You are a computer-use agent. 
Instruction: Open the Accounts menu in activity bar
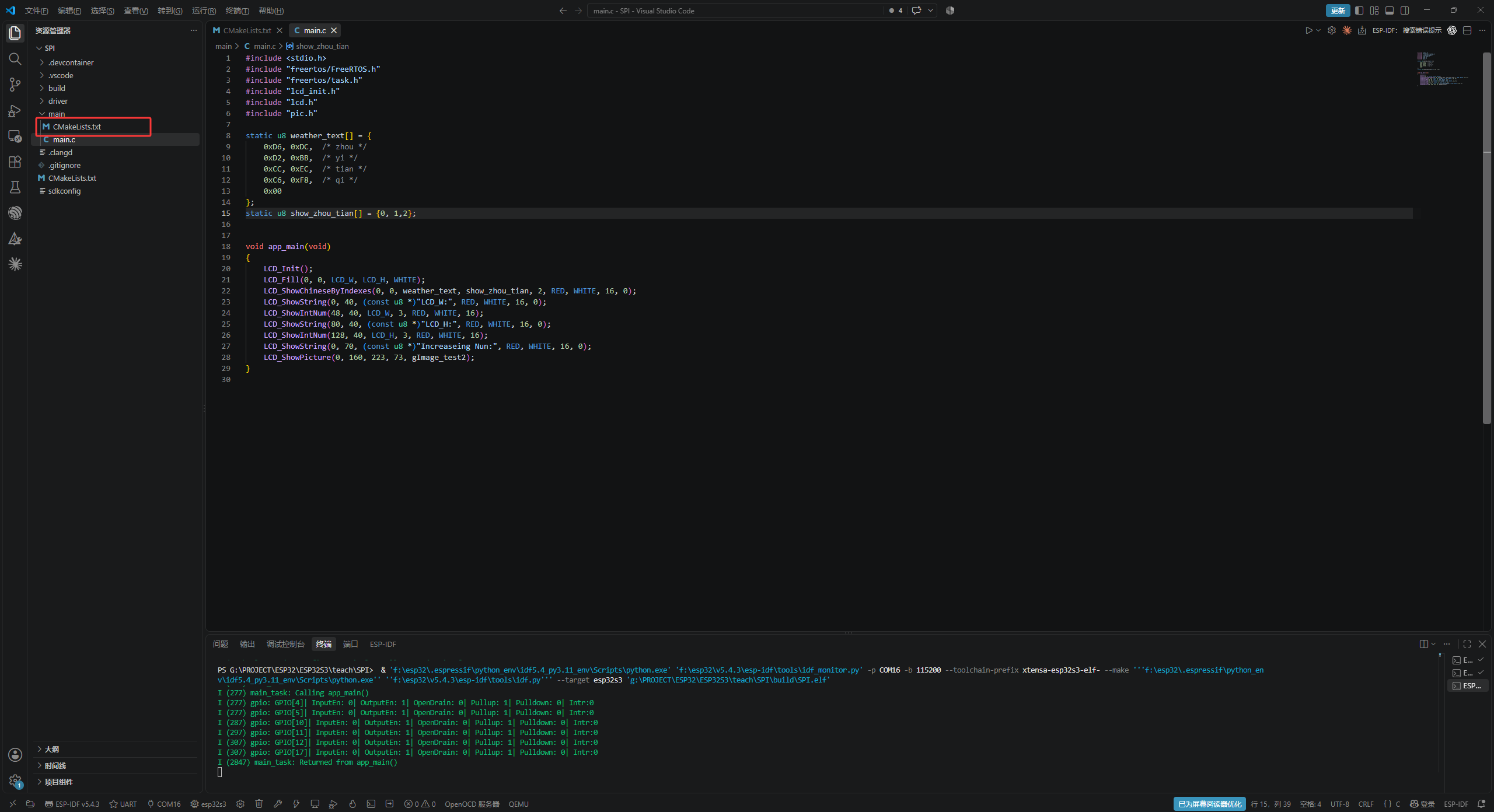(x=15, y=755)
